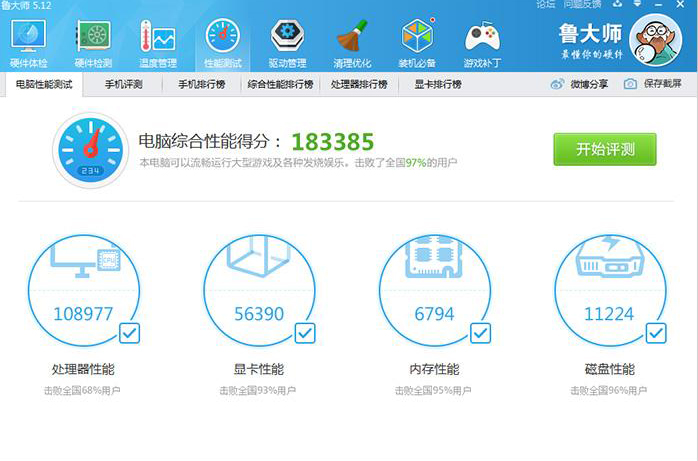Click the 击败全国95%用户 text
This screenshot has height=461, width=698.
point(433,391)
